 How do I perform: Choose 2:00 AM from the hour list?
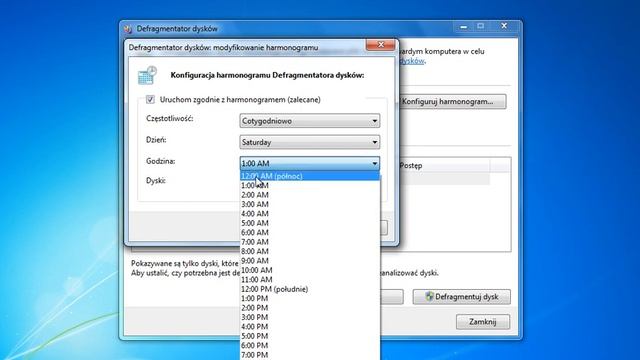310,195
